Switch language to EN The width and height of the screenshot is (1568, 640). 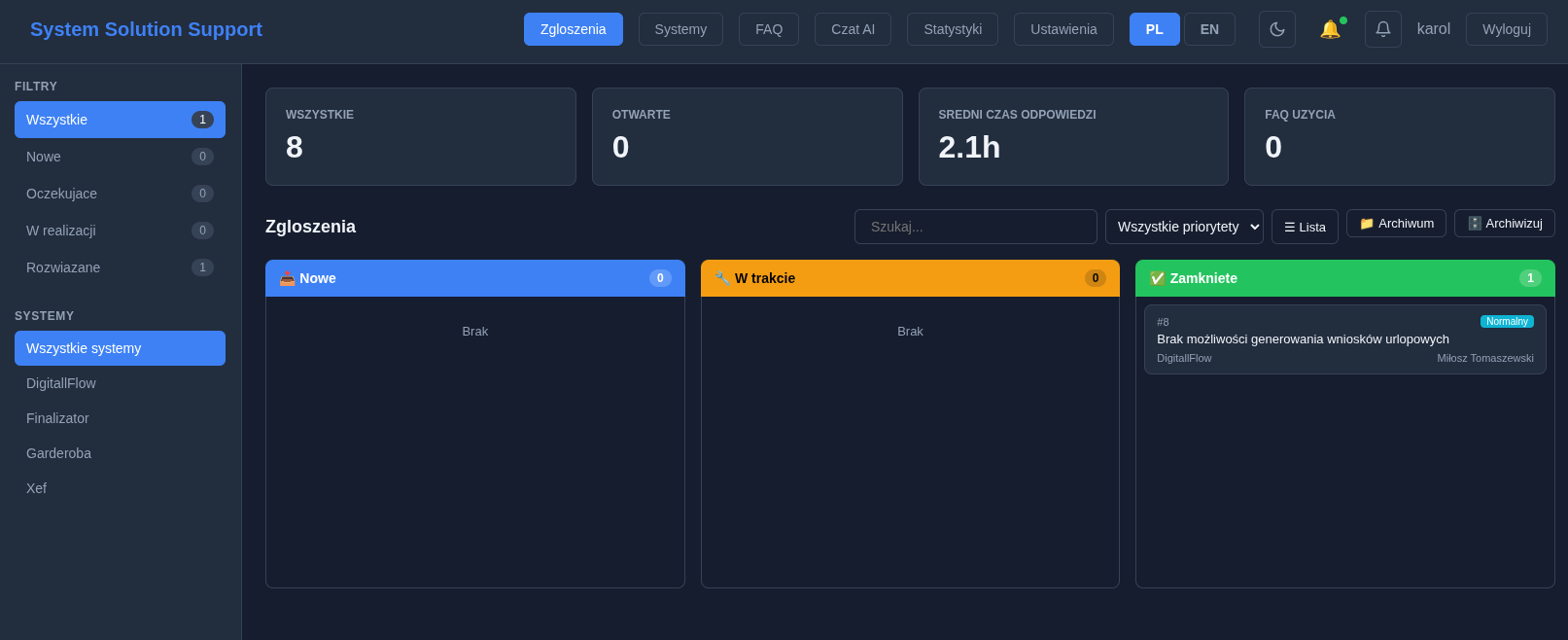1208,29
